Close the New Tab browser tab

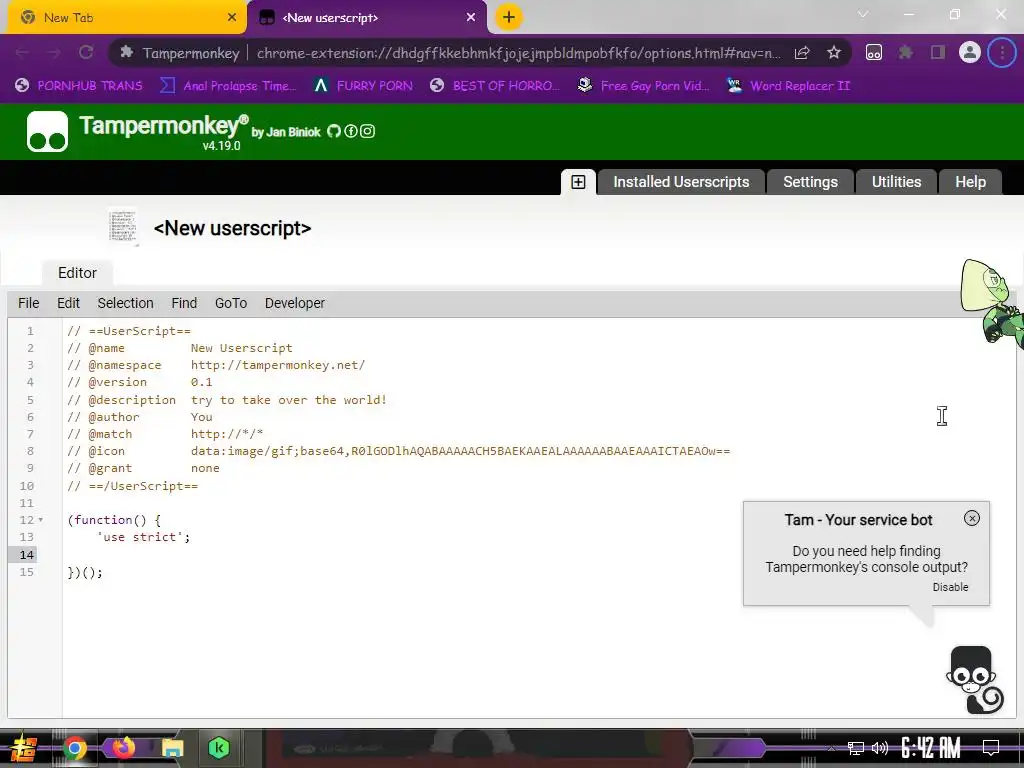coord(232,17)
